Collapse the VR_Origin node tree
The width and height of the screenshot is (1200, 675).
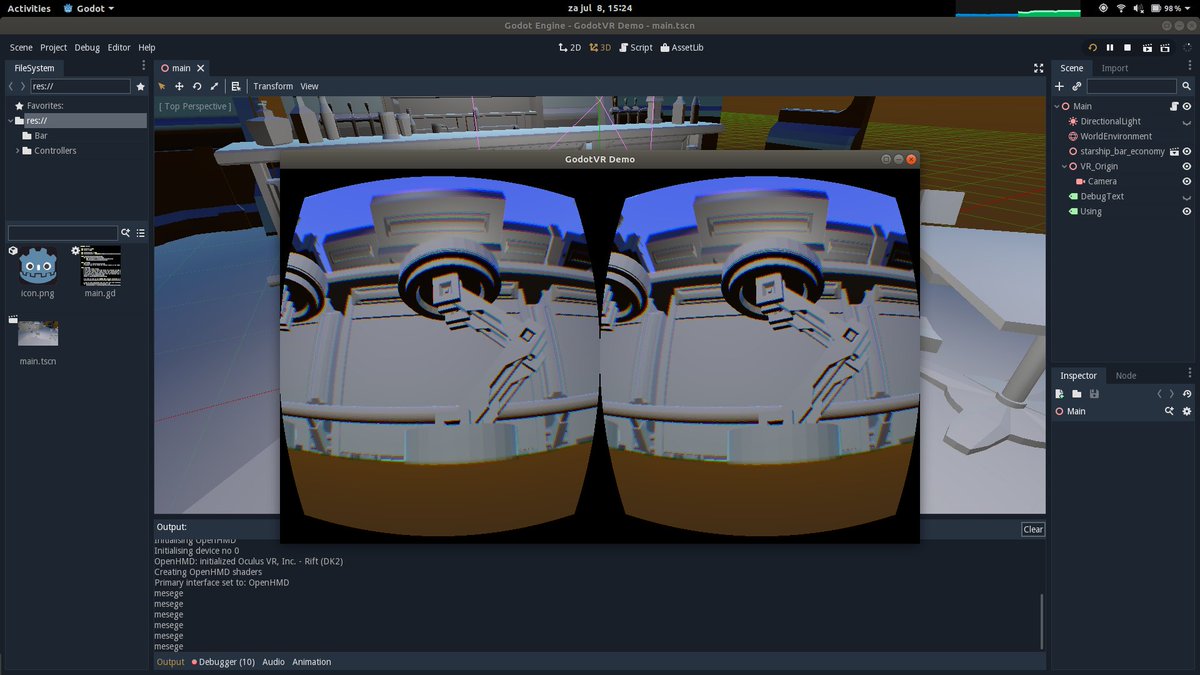(1064, 166)
